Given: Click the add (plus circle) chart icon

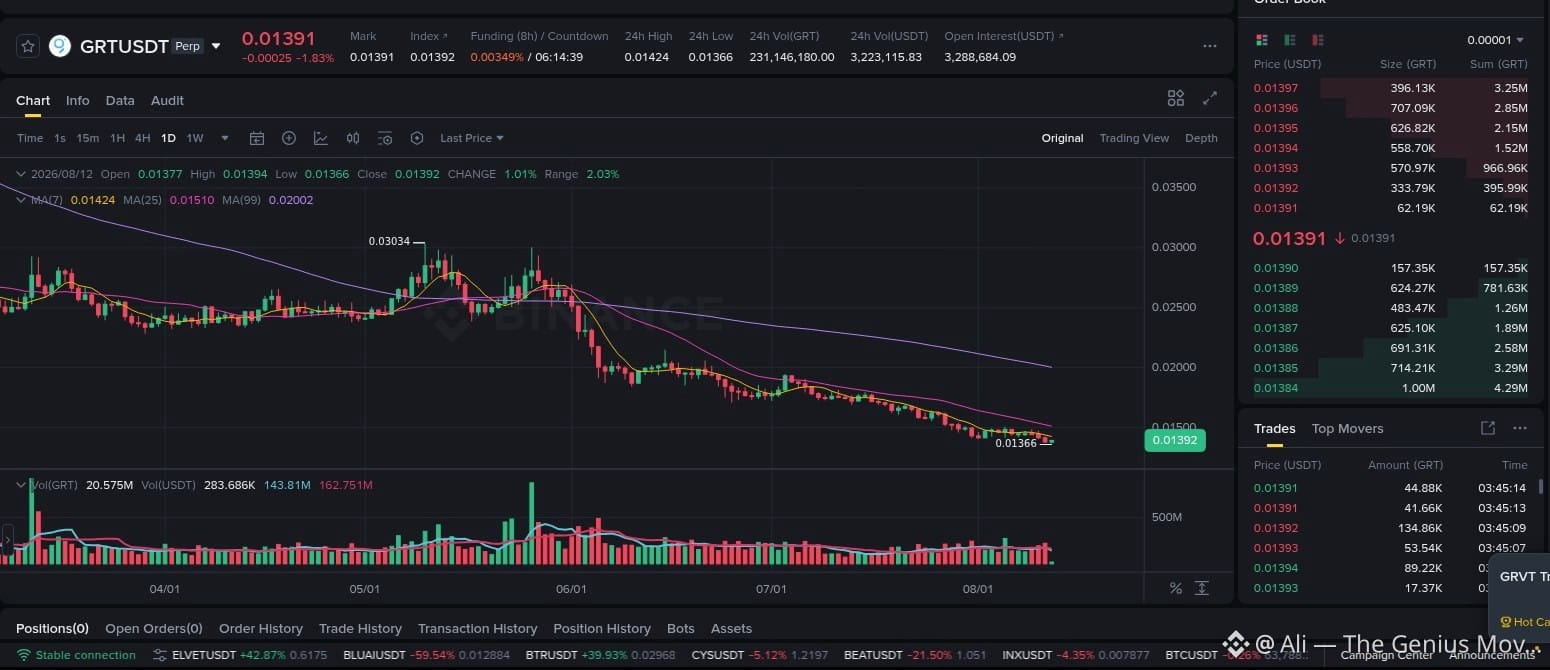Looking at the screenshot, I should pyautogui.click(x=289, y=138).
